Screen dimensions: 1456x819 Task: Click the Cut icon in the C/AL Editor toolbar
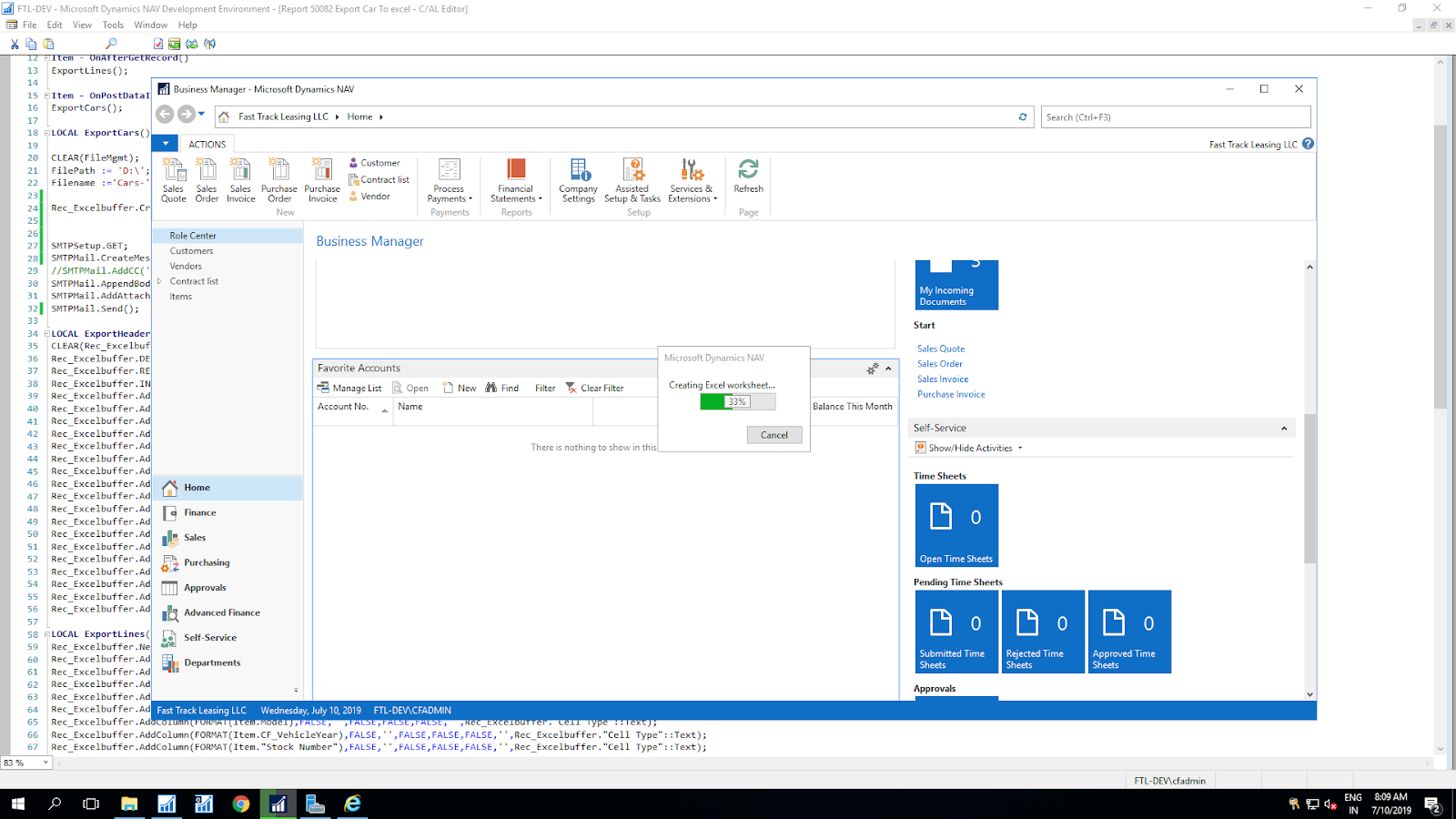point(15,44)
